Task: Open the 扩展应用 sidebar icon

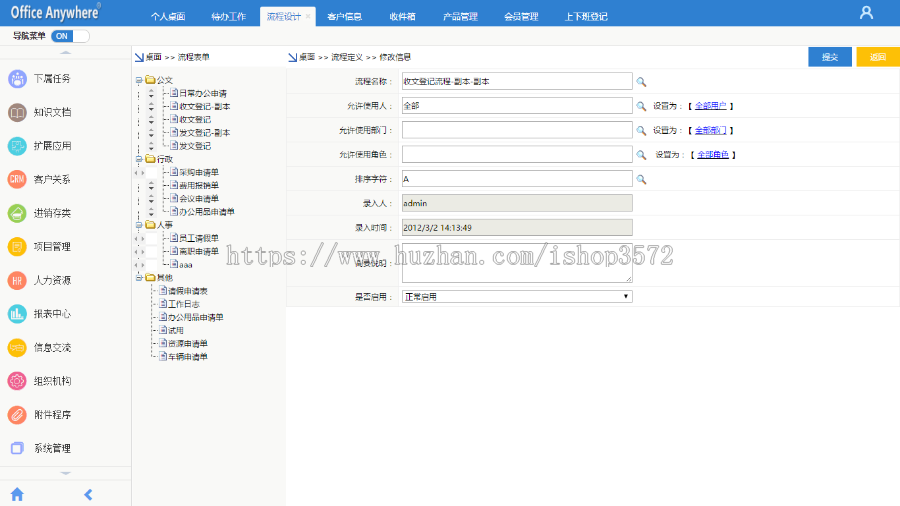Action: (x=17, y=146)
